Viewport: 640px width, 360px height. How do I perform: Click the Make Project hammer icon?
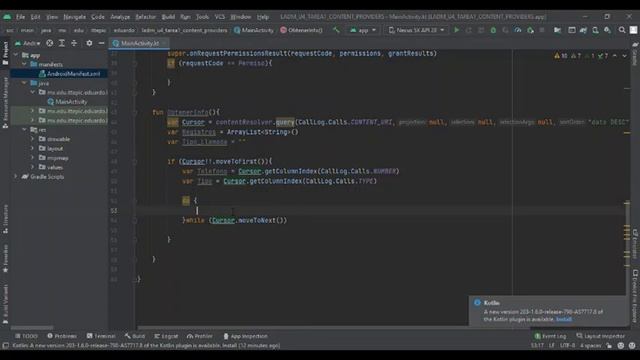[x=336, y=30]
